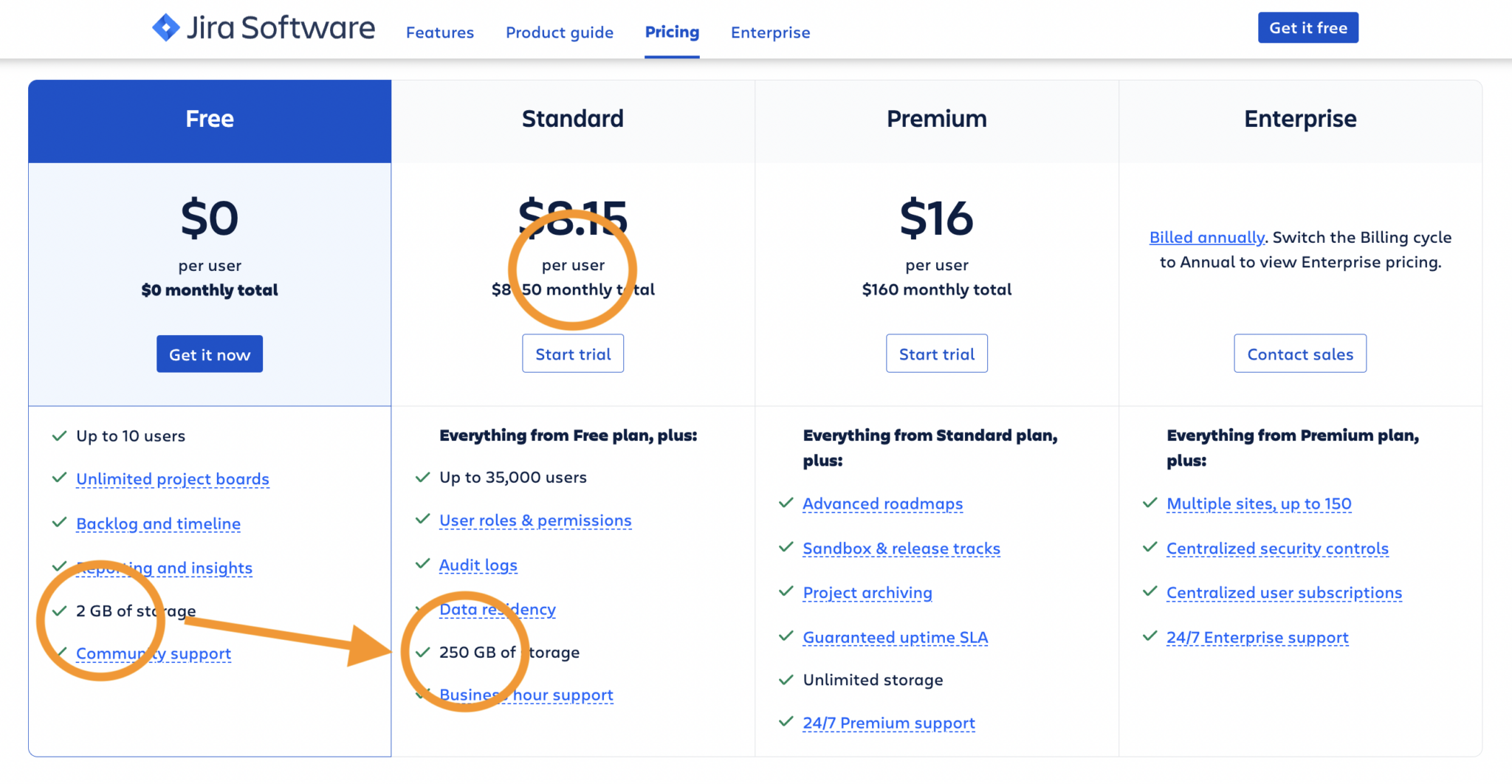Screen dimensions: 1512x784
Task: Click the Jira Software logo icon
Action: 165,27
